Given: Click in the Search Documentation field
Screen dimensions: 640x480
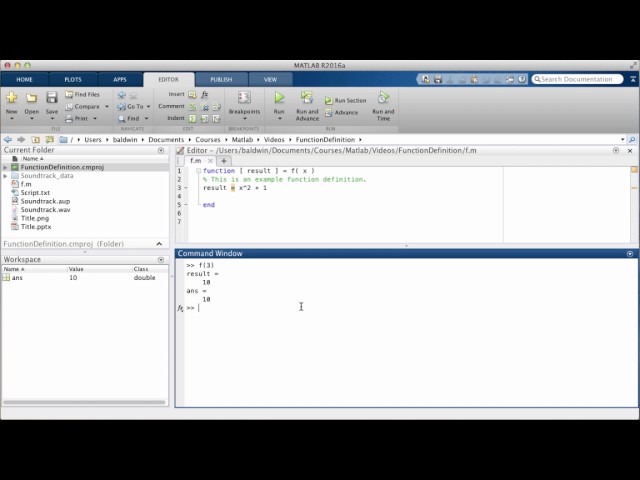Looking at the screenshot, I should pyautogui.click(x=577, y=79).
